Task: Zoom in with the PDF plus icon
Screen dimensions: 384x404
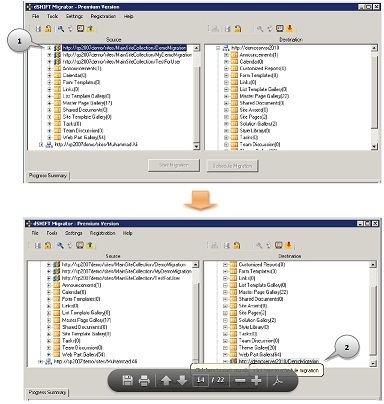Action: point(256,380)
